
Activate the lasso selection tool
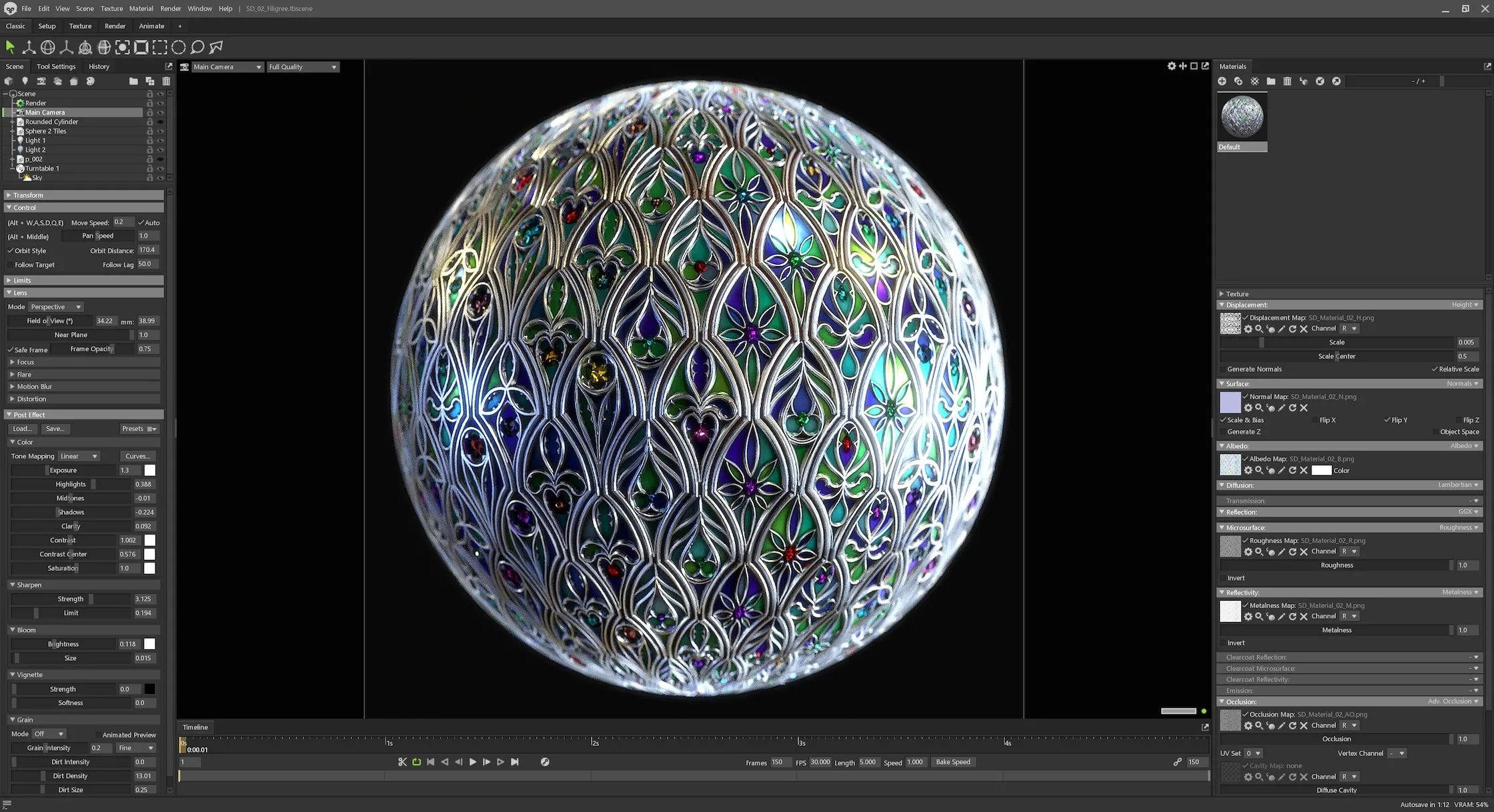tap(197, 47)
